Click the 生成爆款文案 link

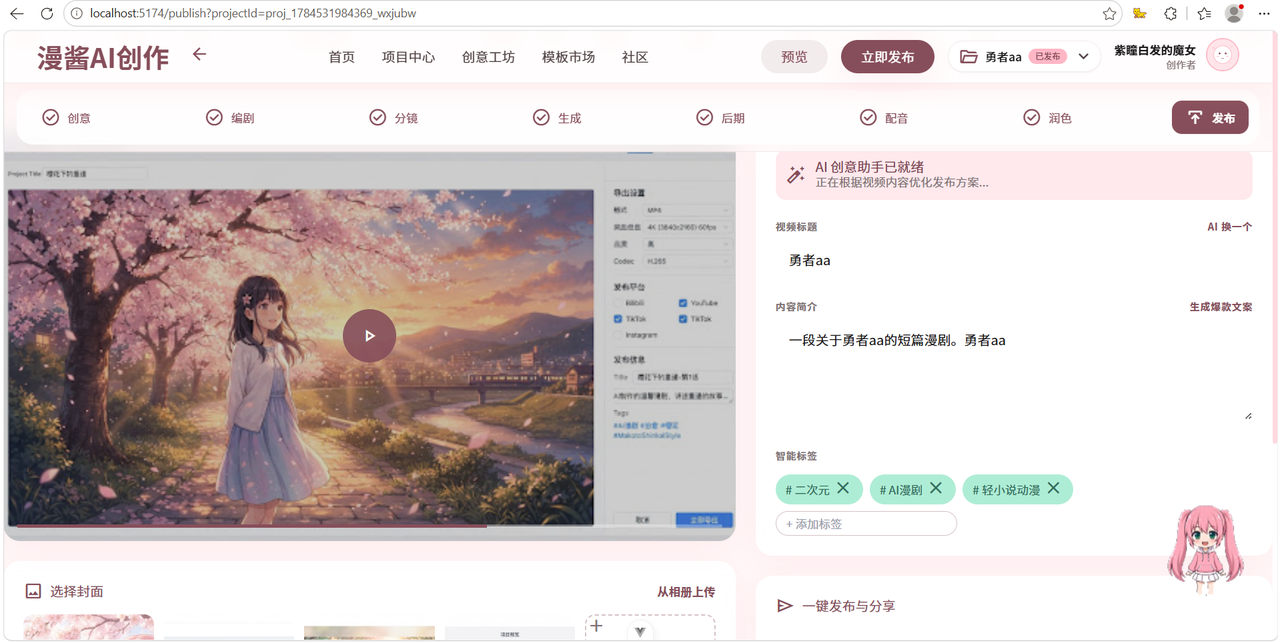point(1221,307)
